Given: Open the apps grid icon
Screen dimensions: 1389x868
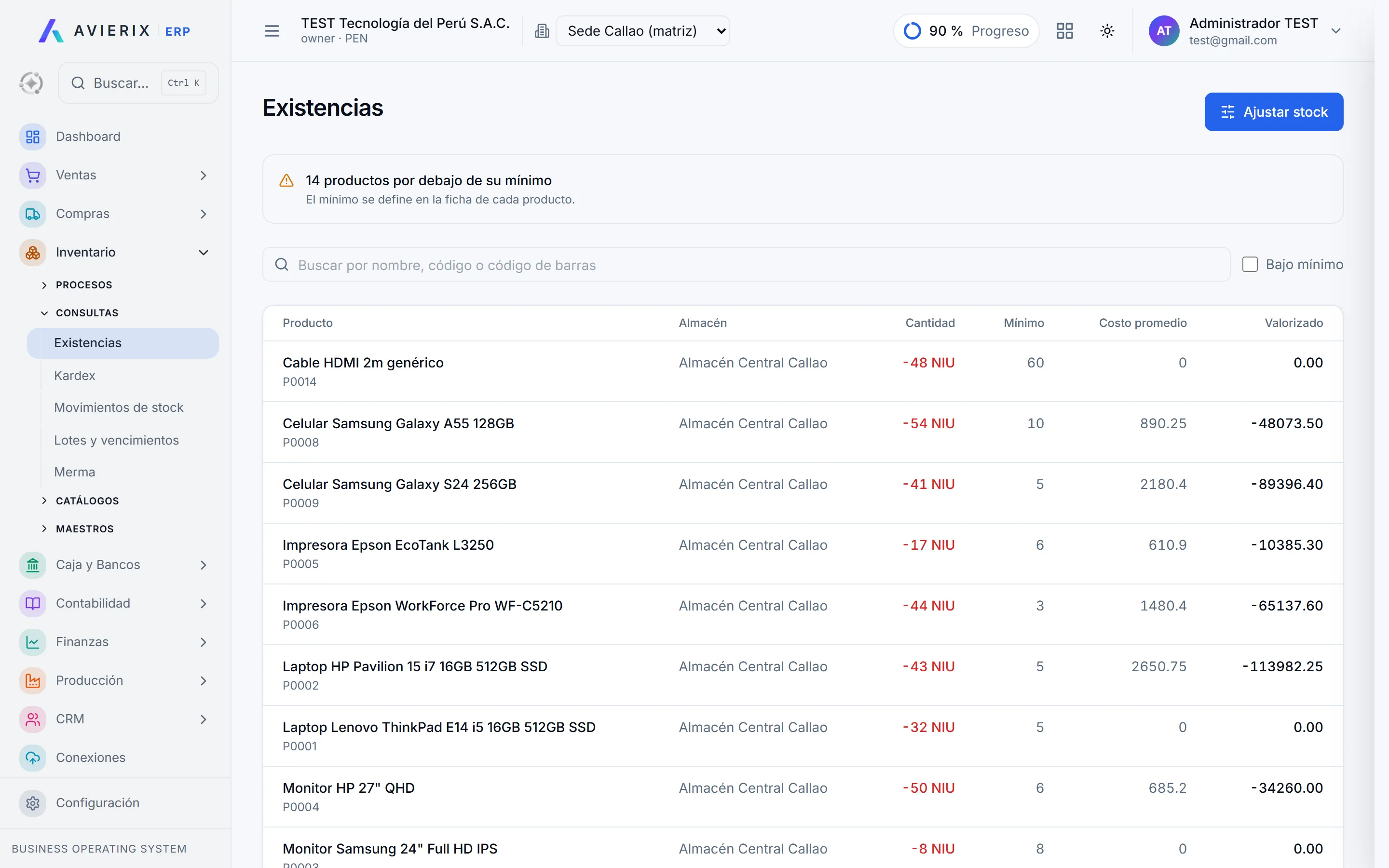Looking at the screenshot, I should 1065,31.
